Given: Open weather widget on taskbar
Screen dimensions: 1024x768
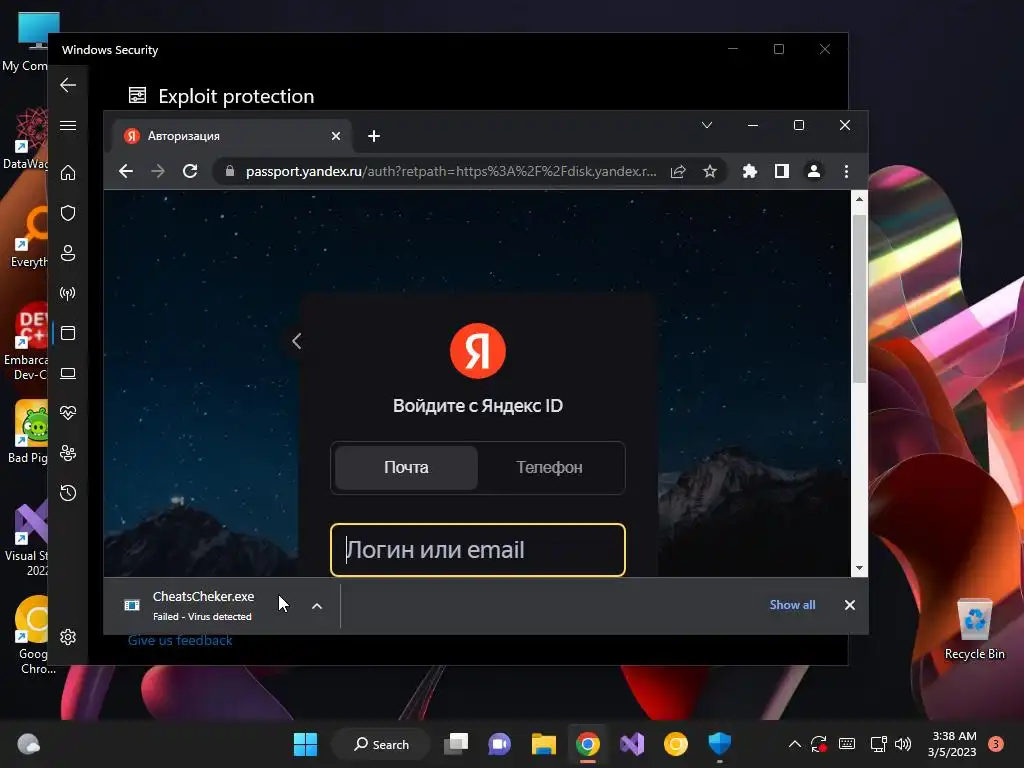Looking at the screenshot, I should point(28,744).
